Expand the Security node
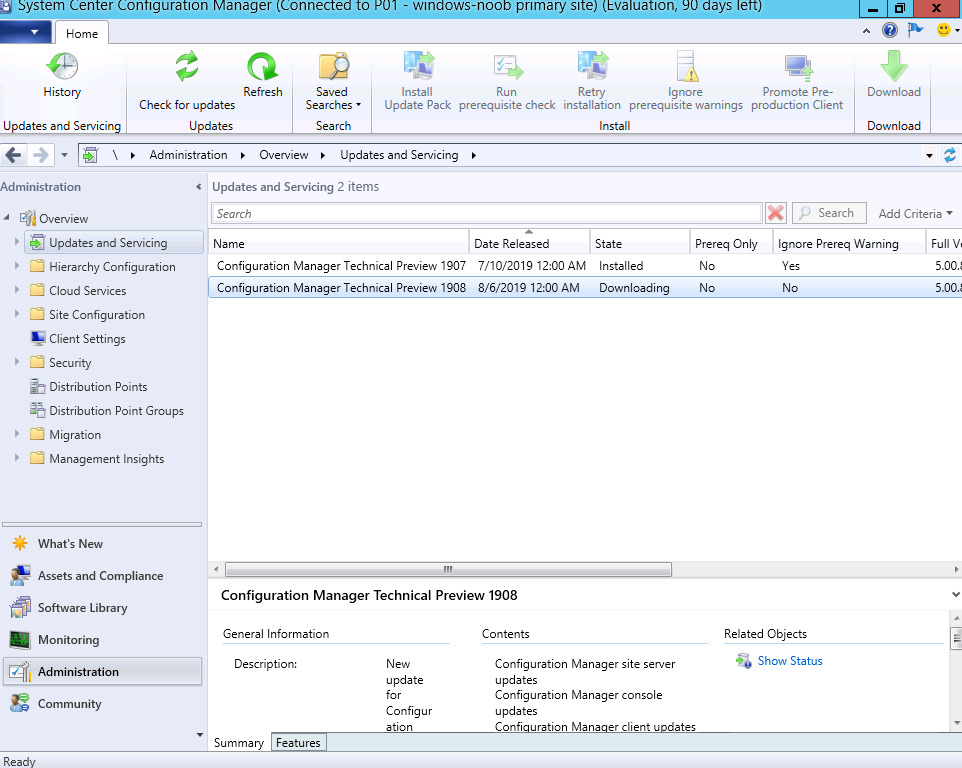962x768 pixels. [17, 362]
